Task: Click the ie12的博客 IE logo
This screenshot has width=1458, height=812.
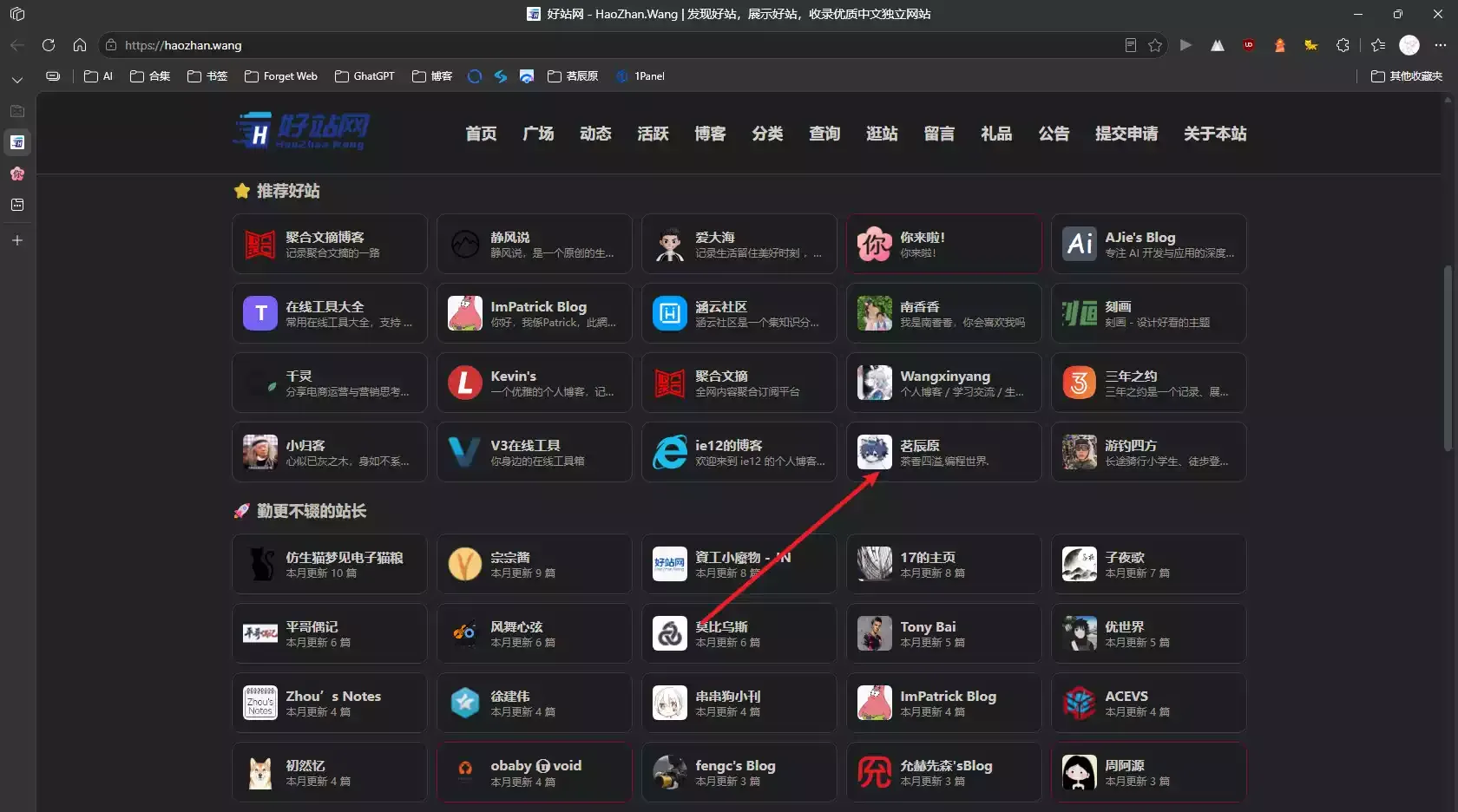Action: point(670,452)
